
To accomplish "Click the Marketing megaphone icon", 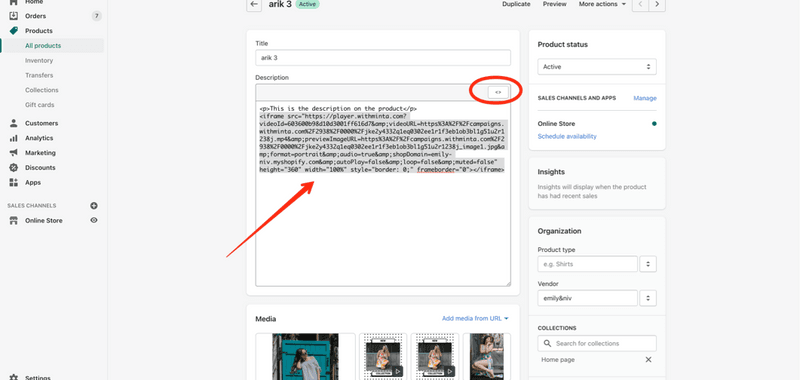I will tap(14, 153).
